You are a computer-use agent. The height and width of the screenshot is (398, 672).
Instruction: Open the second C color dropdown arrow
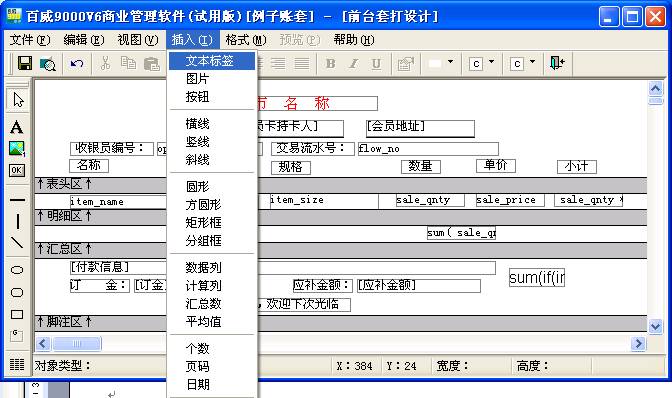click(532, 62)
